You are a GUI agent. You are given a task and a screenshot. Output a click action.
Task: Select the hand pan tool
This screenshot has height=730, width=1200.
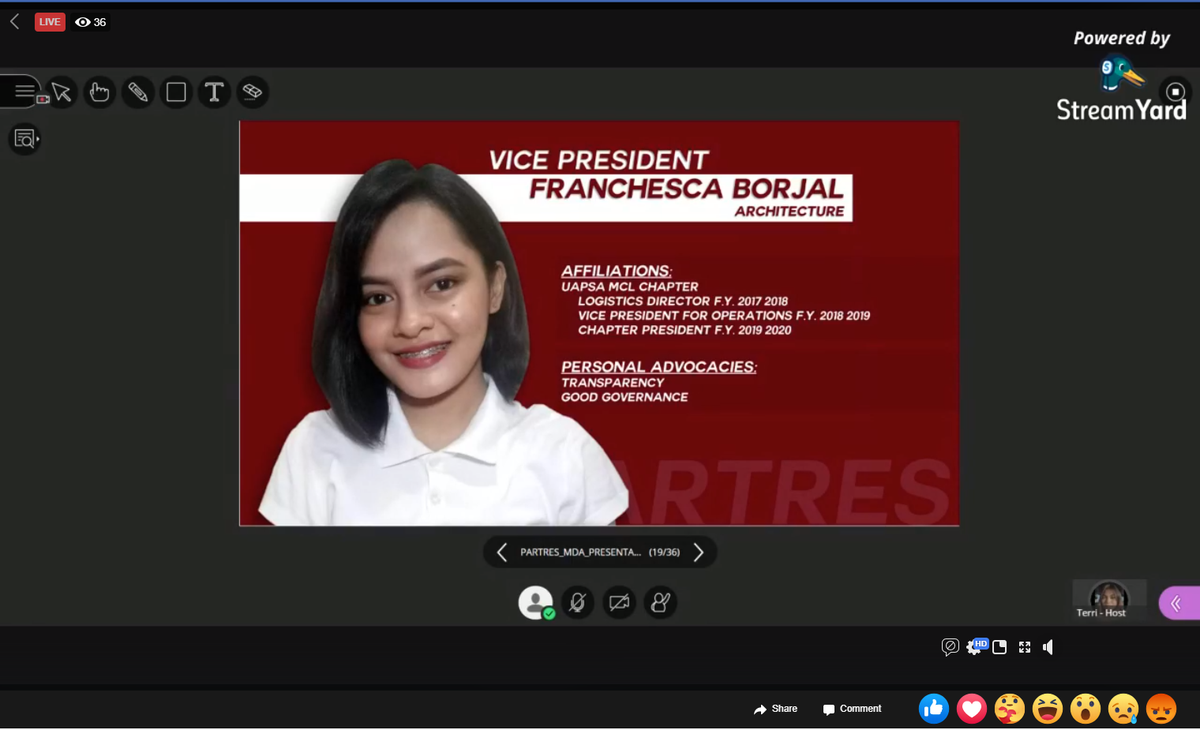click(99, 93)
